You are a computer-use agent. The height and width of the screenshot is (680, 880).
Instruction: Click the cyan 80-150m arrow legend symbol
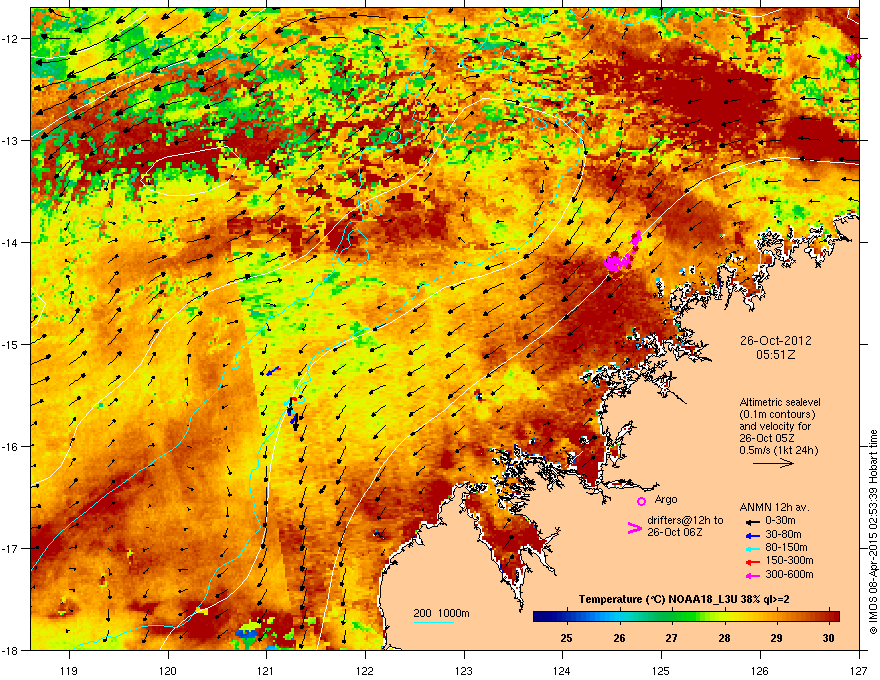point(753,548)
